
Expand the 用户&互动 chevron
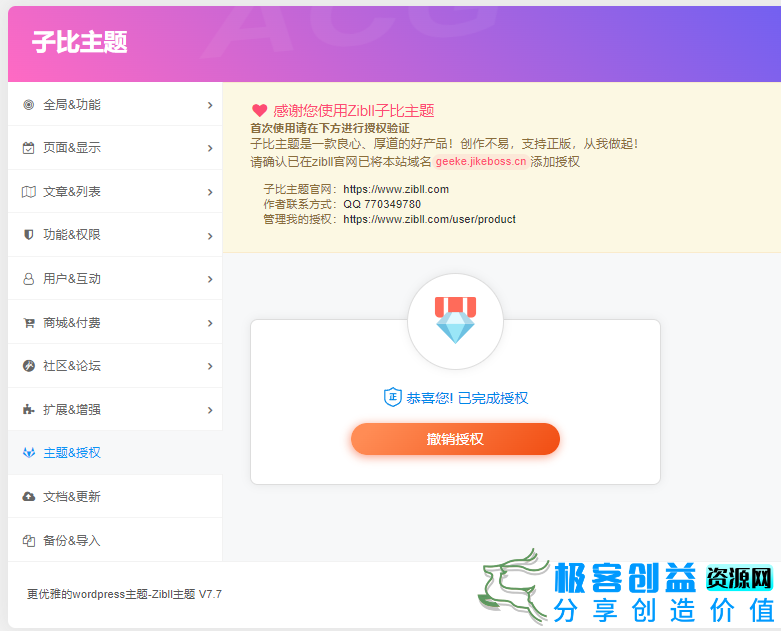pos(210,279)
